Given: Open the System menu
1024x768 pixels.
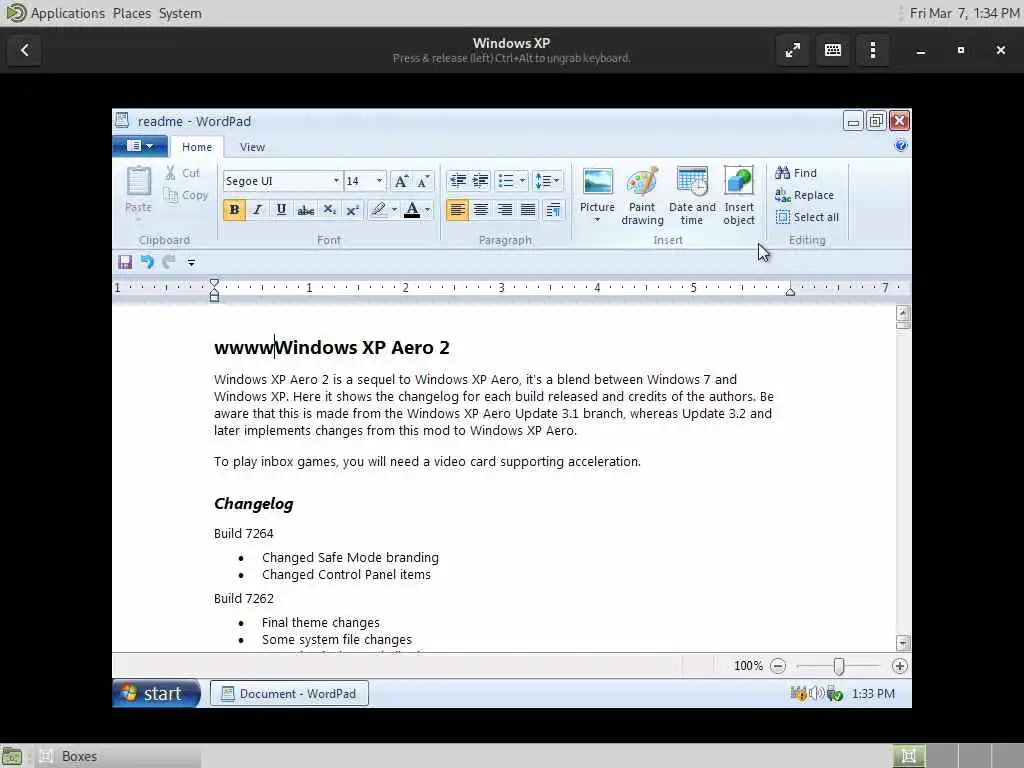Looking at the screenshot, I should pos(180,13).
